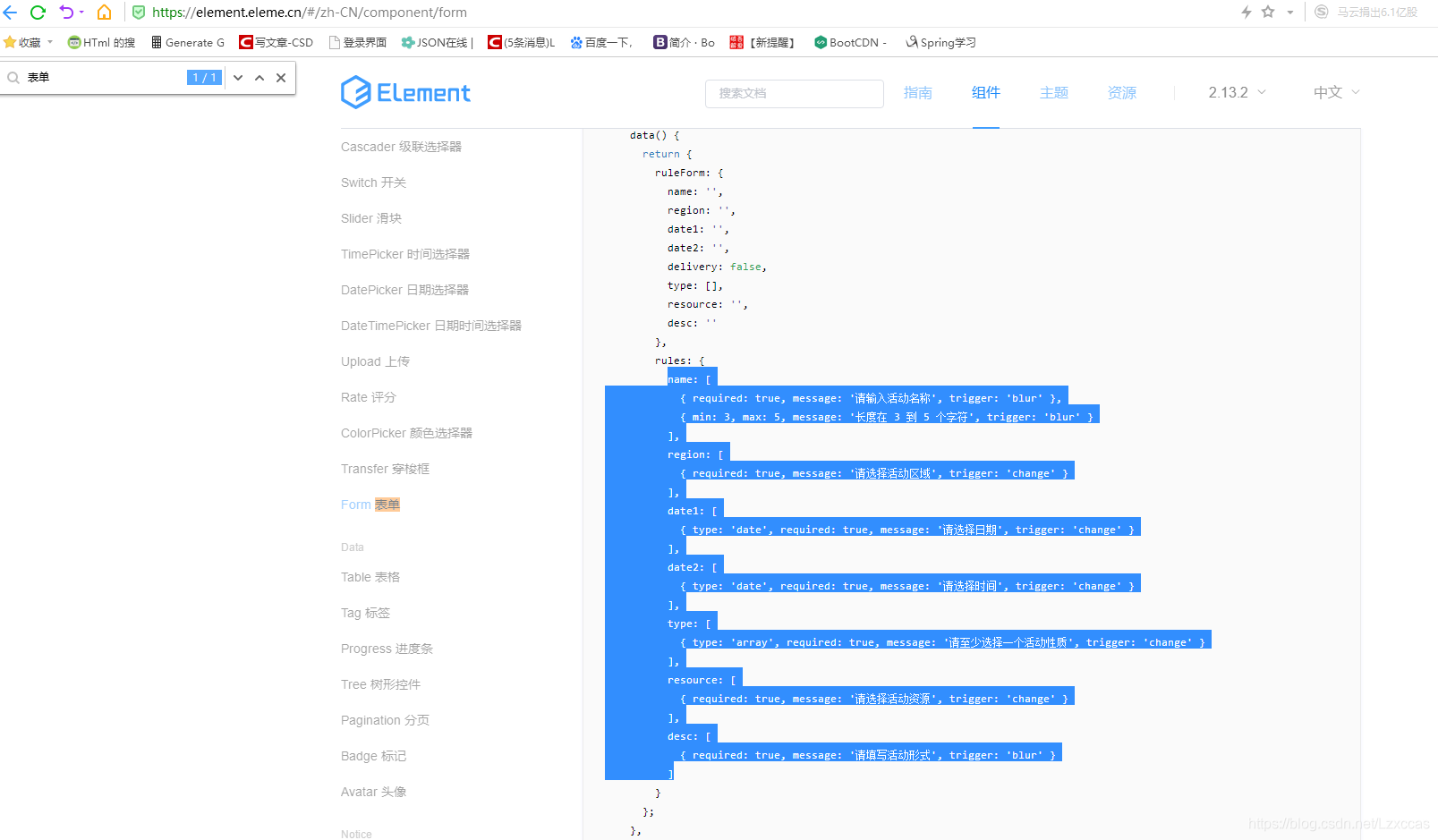Viewport: 1438px width, 840px height.
Task: Open the 指南 guide tab
Action: (x=917, y=92)
